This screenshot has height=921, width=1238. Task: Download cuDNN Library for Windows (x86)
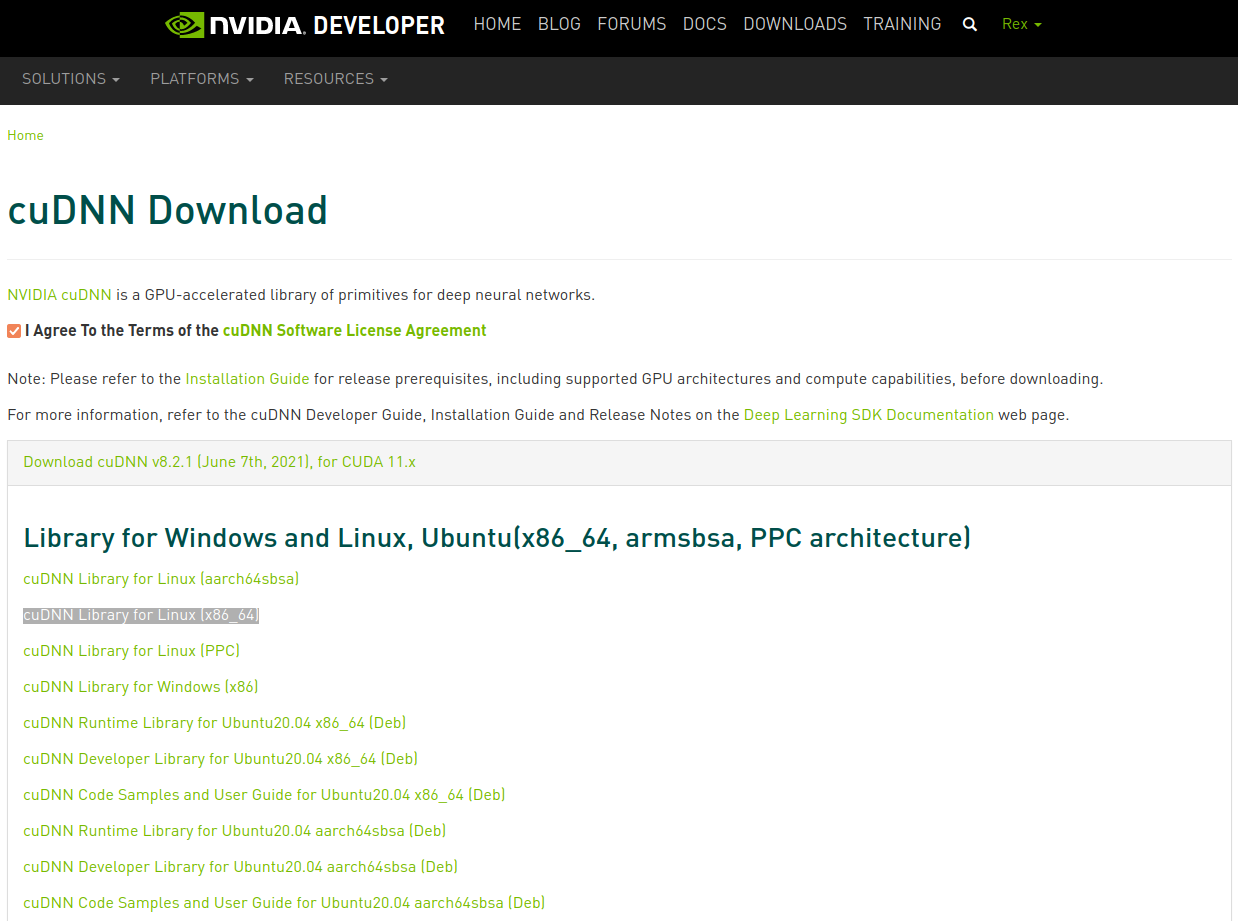(141, 687)
